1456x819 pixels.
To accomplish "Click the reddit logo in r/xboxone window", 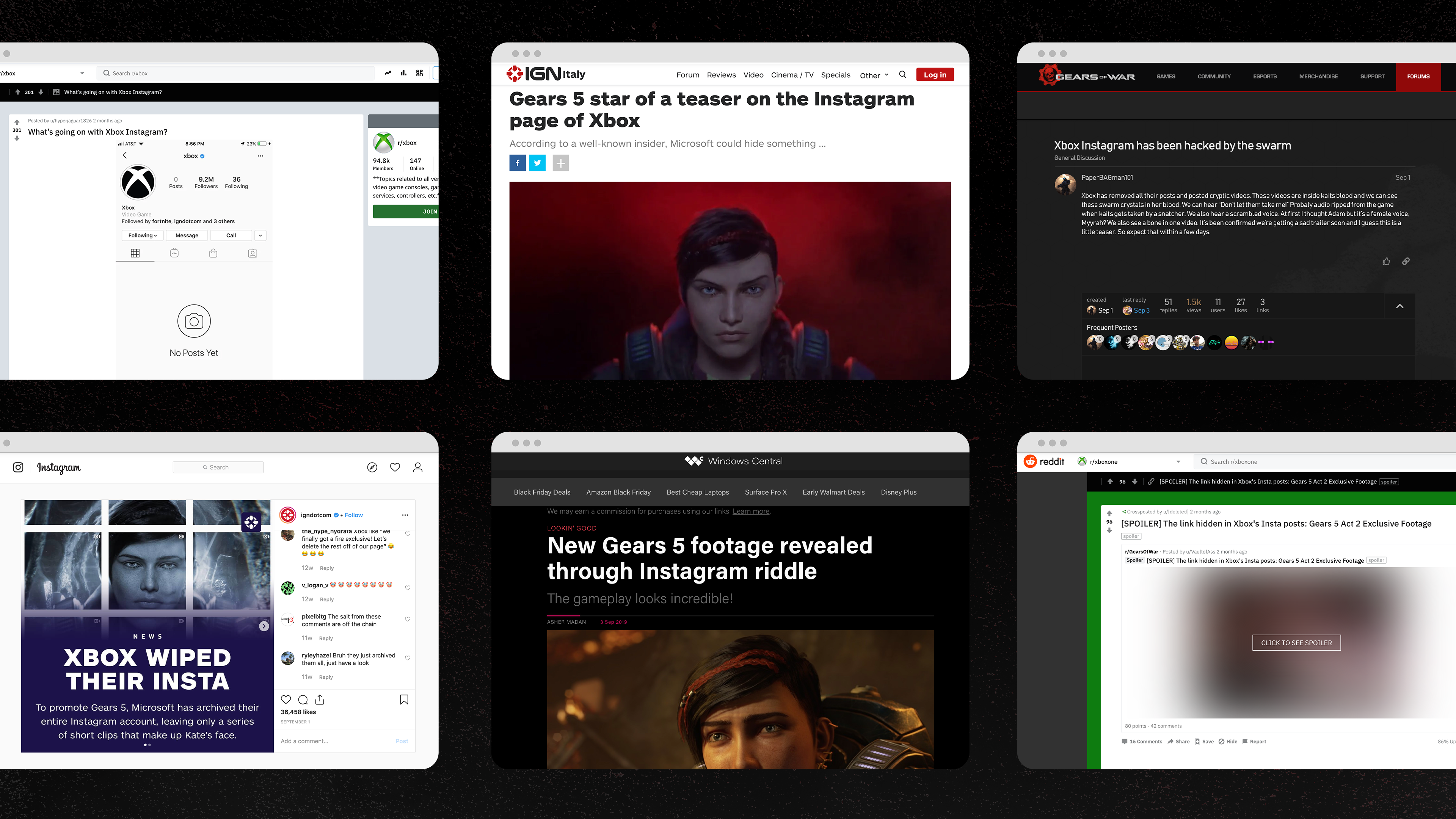I will click(1044, 462).
